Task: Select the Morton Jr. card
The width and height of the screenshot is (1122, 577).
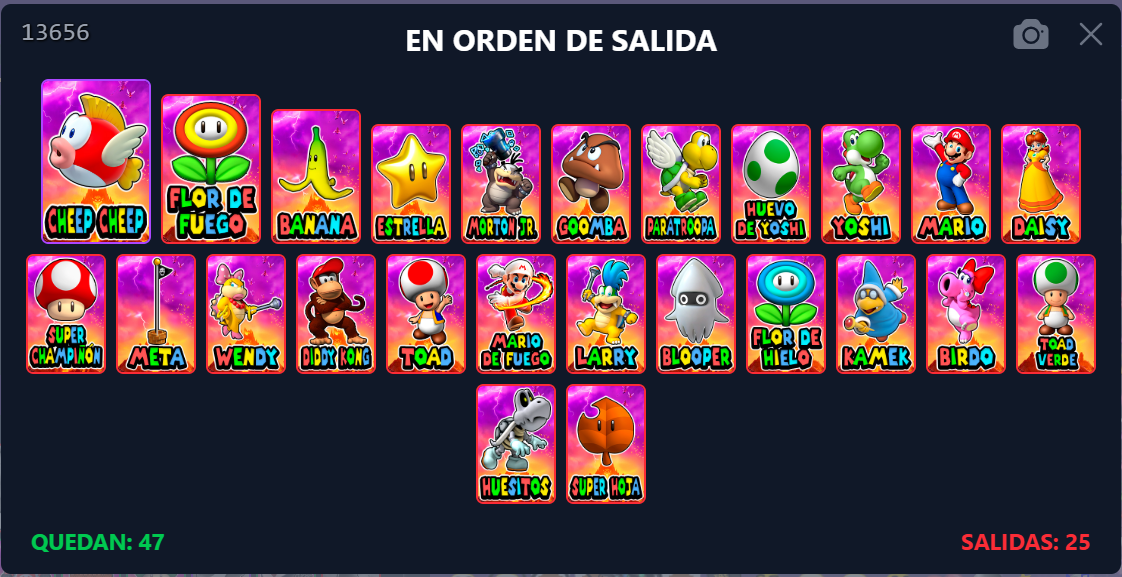Action: pyautogui.click(x=501, y=184)
